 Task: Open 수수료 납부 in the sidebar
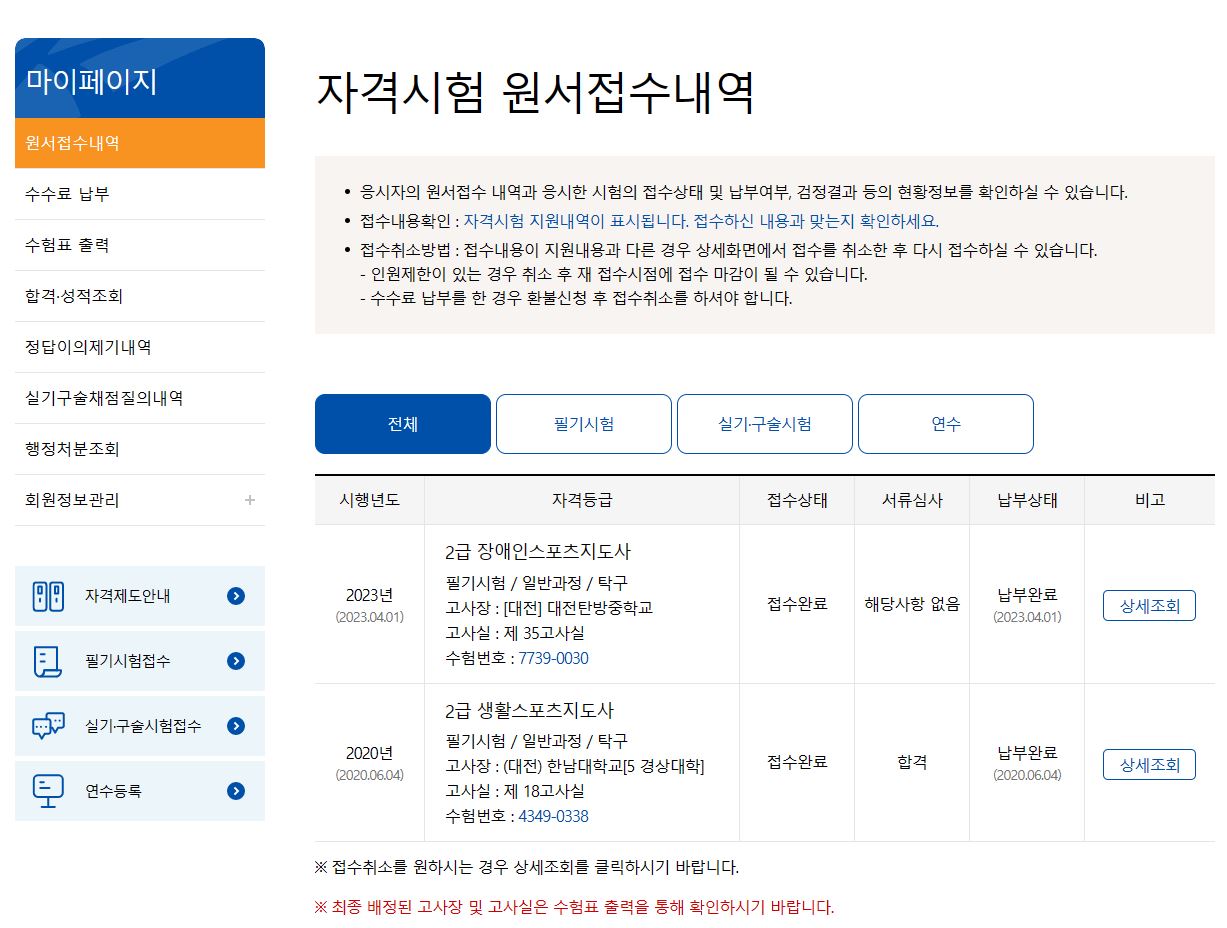click(x=68, y=194)
